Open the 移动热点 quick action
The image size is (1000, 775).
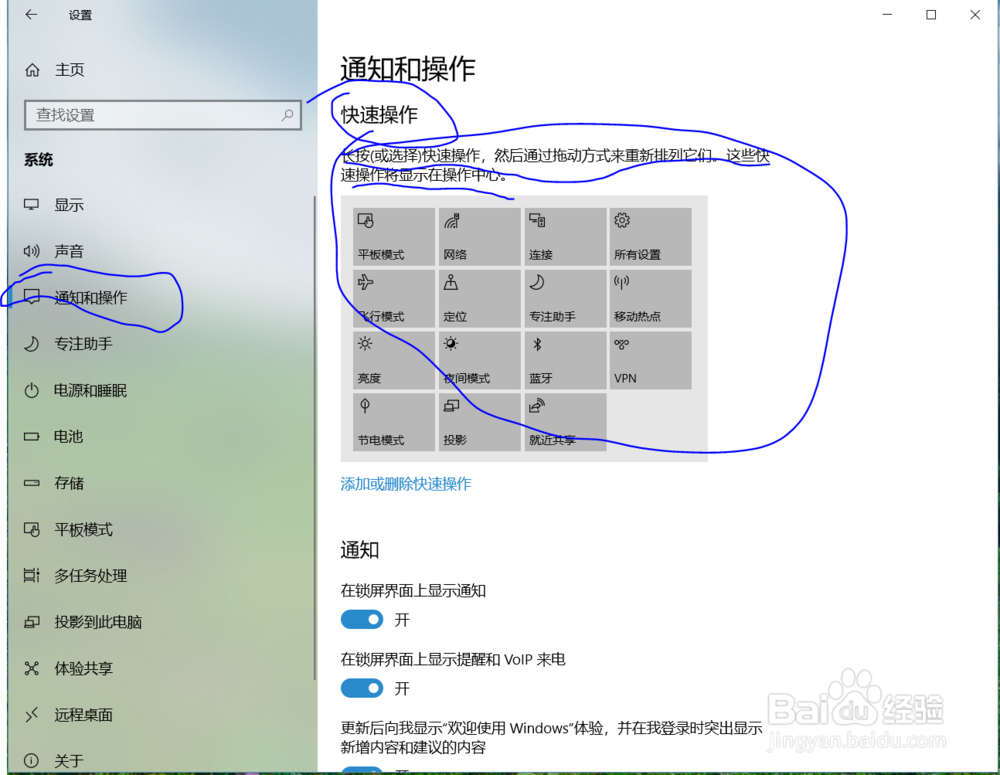pyautogui.click(x=651, y=299)
